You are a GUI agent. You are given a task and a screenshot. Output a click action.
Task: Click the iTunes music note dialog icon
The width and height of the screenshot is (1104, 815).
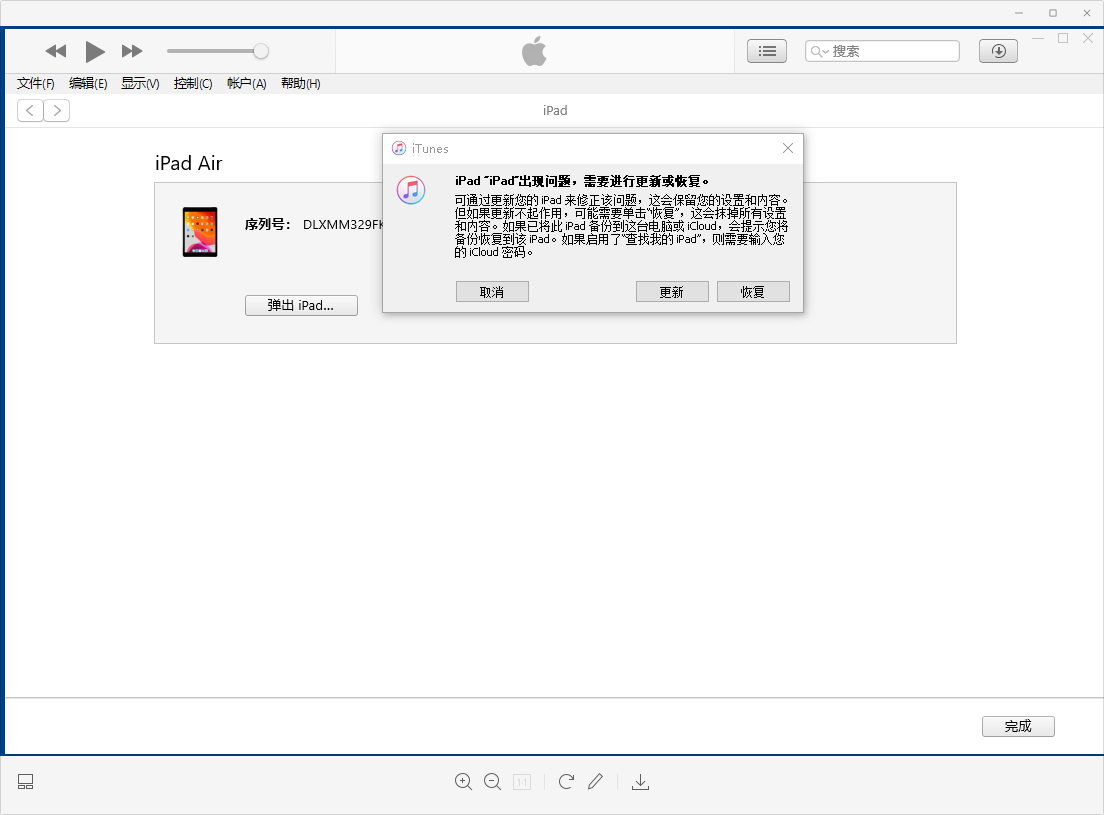pos(410,190)
